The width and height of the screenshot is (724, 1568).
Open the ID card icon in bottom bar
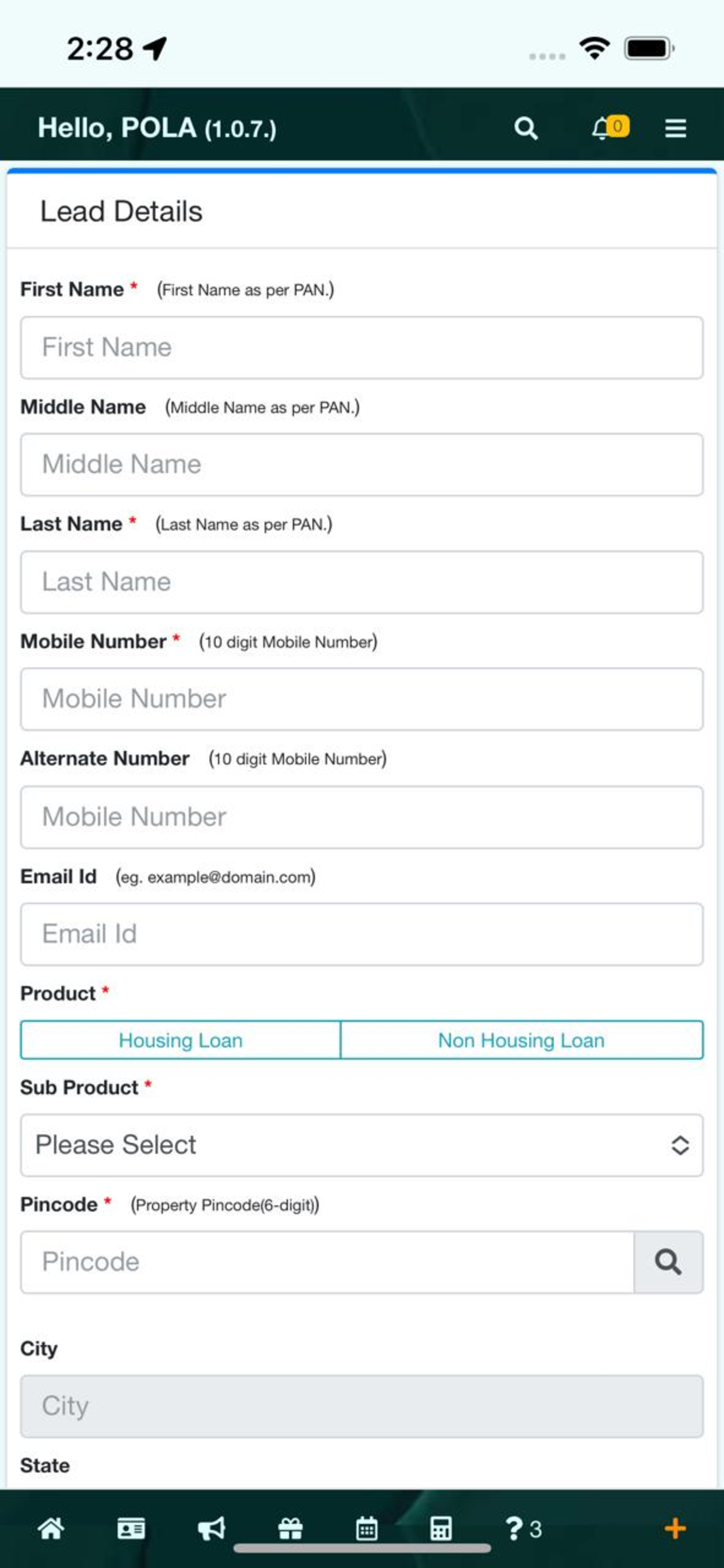click(131, 1528)
